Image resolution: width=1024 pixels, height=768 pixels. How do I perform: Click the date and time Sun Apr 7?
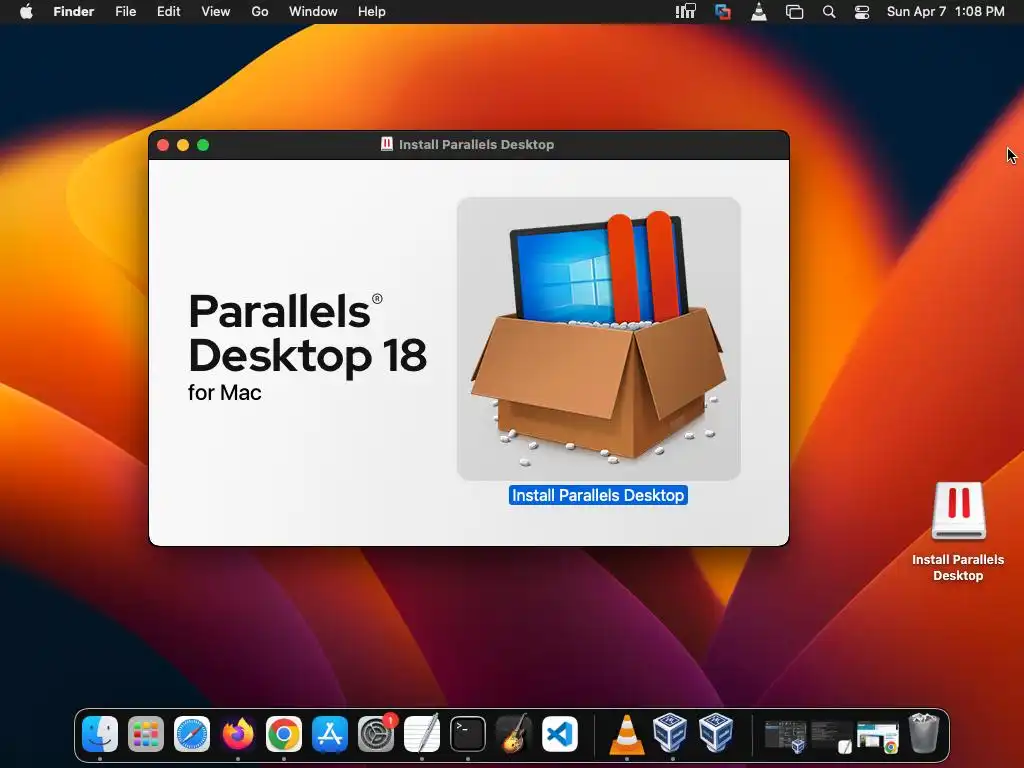946,11
